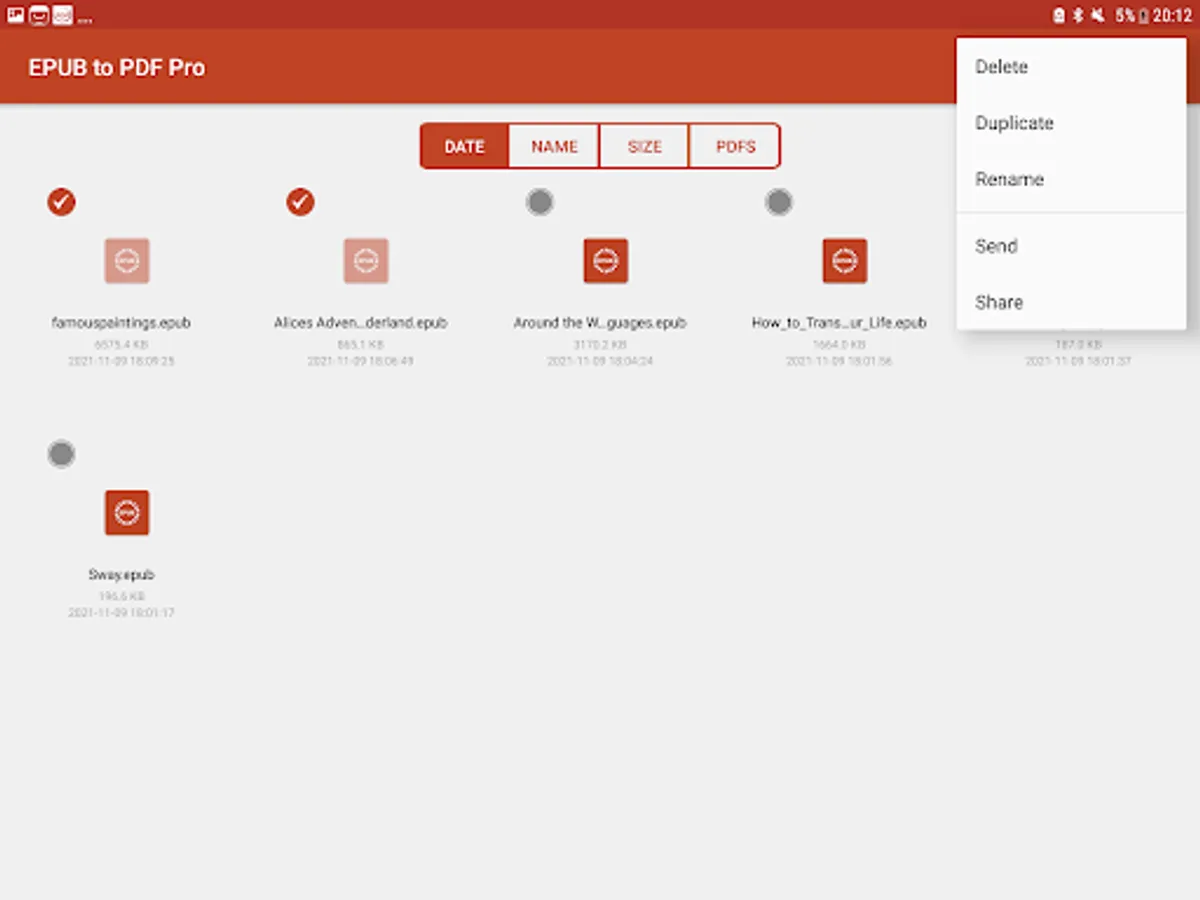Tap the 20:12 clock in status bar
The height and width of the screenshot is (900, 1200).
[1172, 15]
